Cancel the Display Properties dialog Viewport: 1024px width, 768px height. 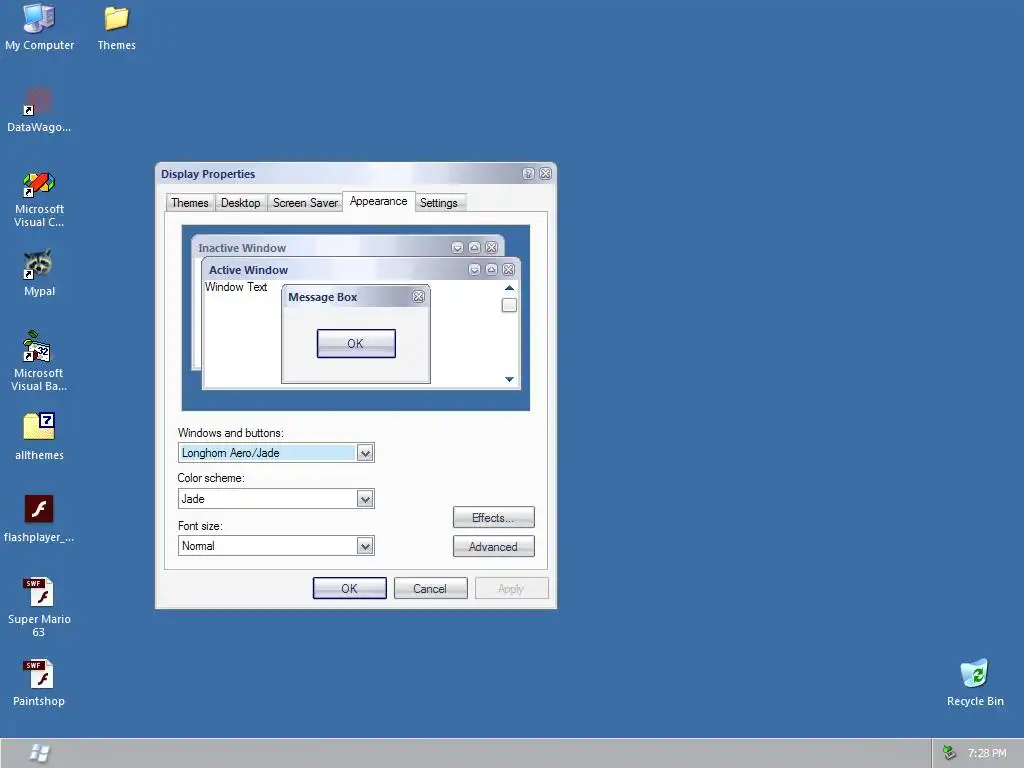click(x=430, y=588)
